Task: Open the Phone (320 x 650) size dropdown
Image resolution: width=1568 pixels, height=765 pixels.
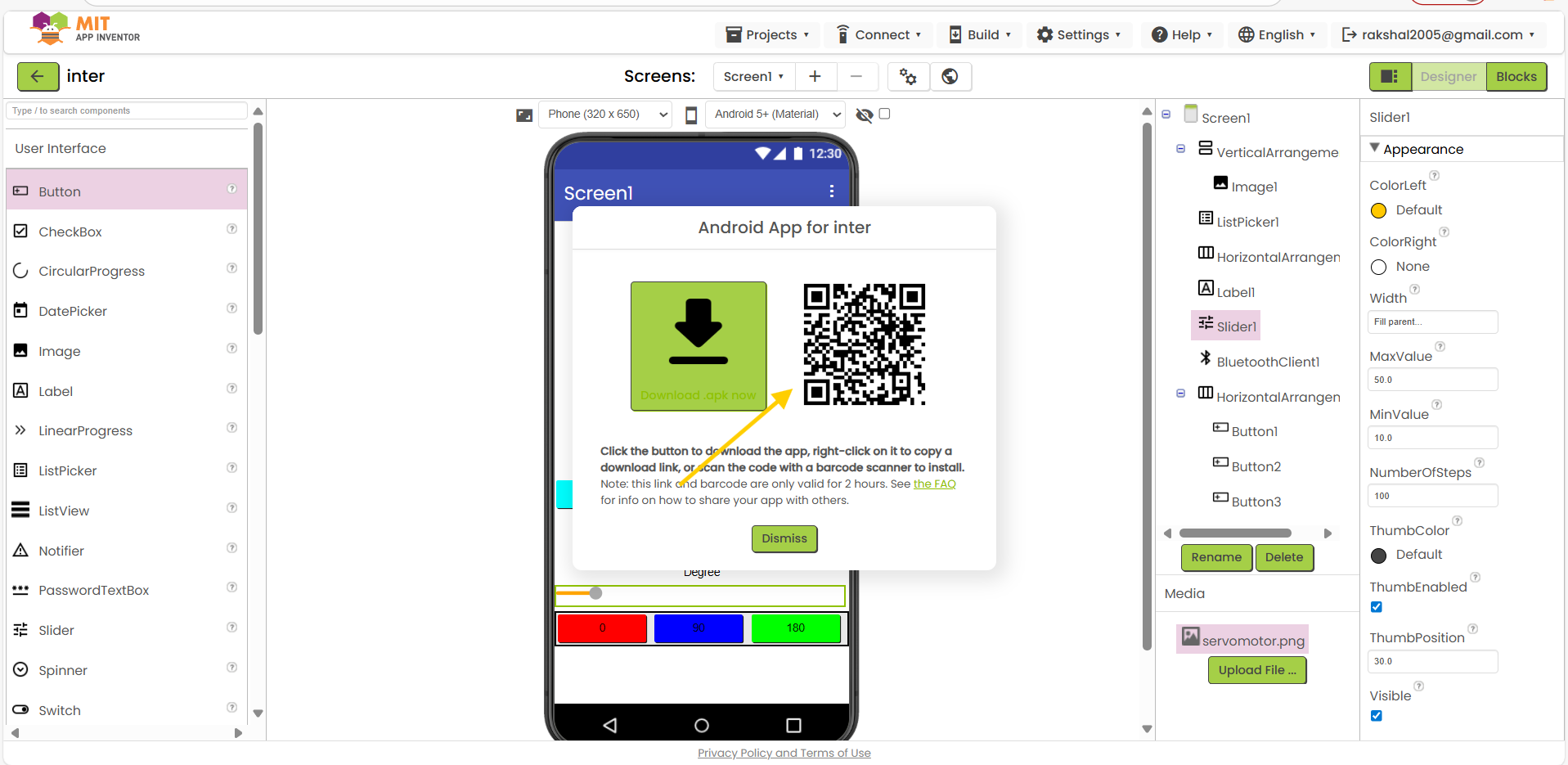Action: click(605, 115)
